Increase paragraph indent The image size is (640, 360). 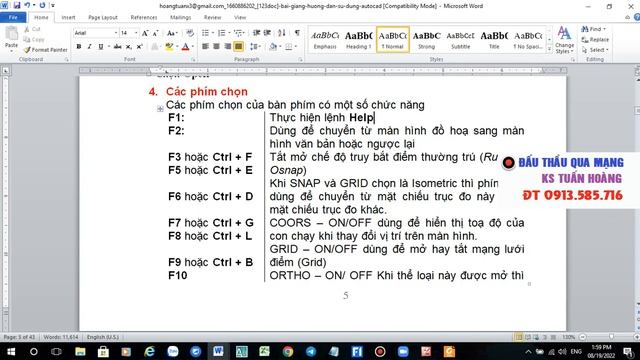[267, 33]
